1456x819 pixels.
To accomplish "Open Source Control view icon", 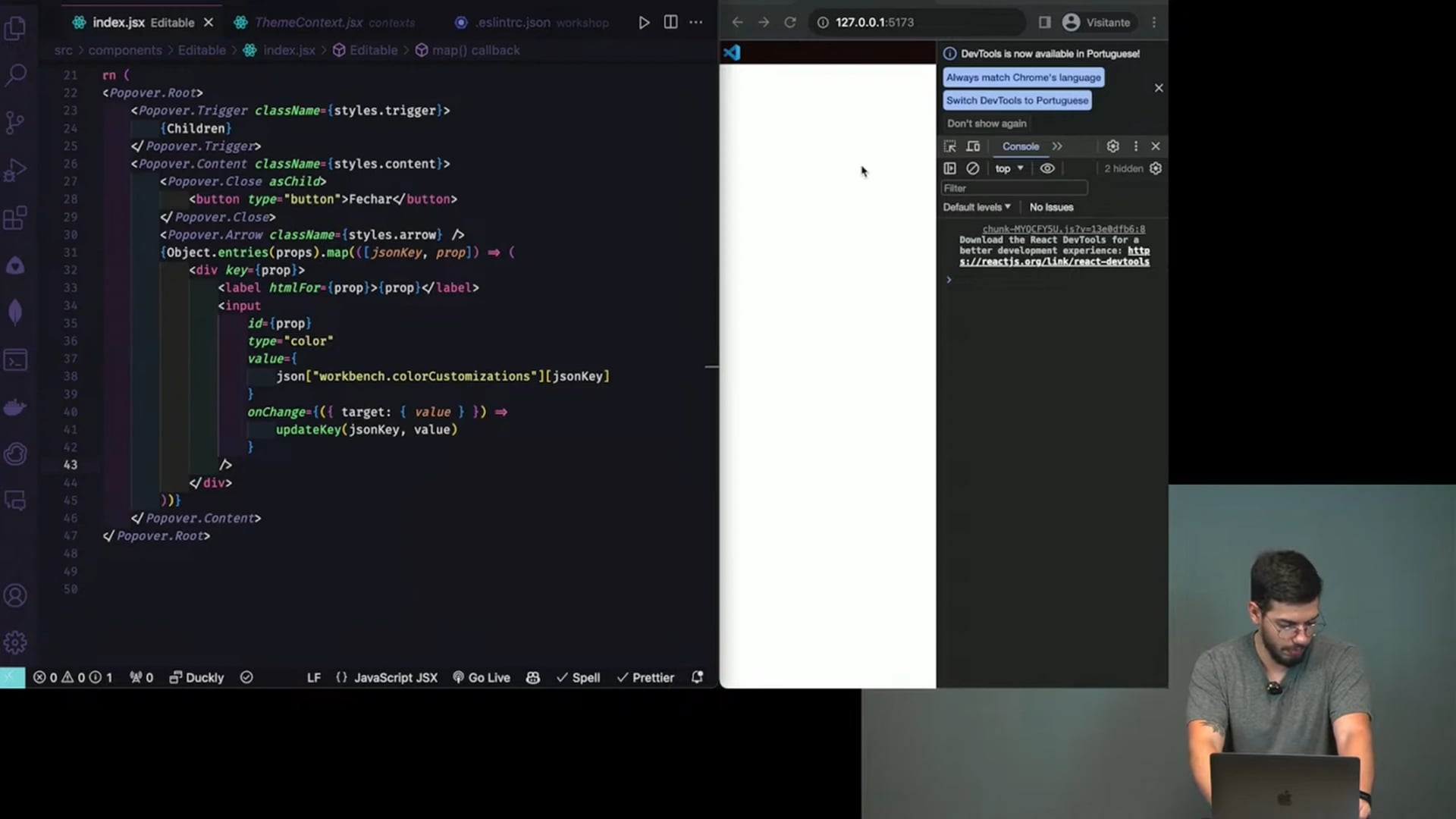I will [x=15, y=122].
